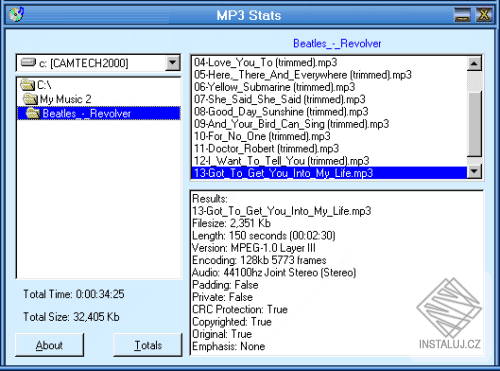Image resolution: width=500 pixels, height=371 pixels.
Task: Click the C:\ folder icon
Action: click(28, 85)
